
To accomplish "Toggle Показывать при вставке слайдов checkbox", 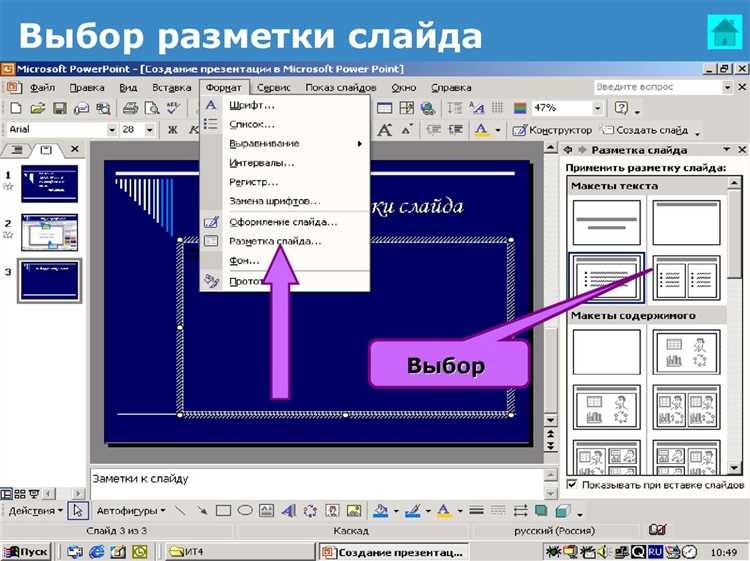I will tap(572, 484).
